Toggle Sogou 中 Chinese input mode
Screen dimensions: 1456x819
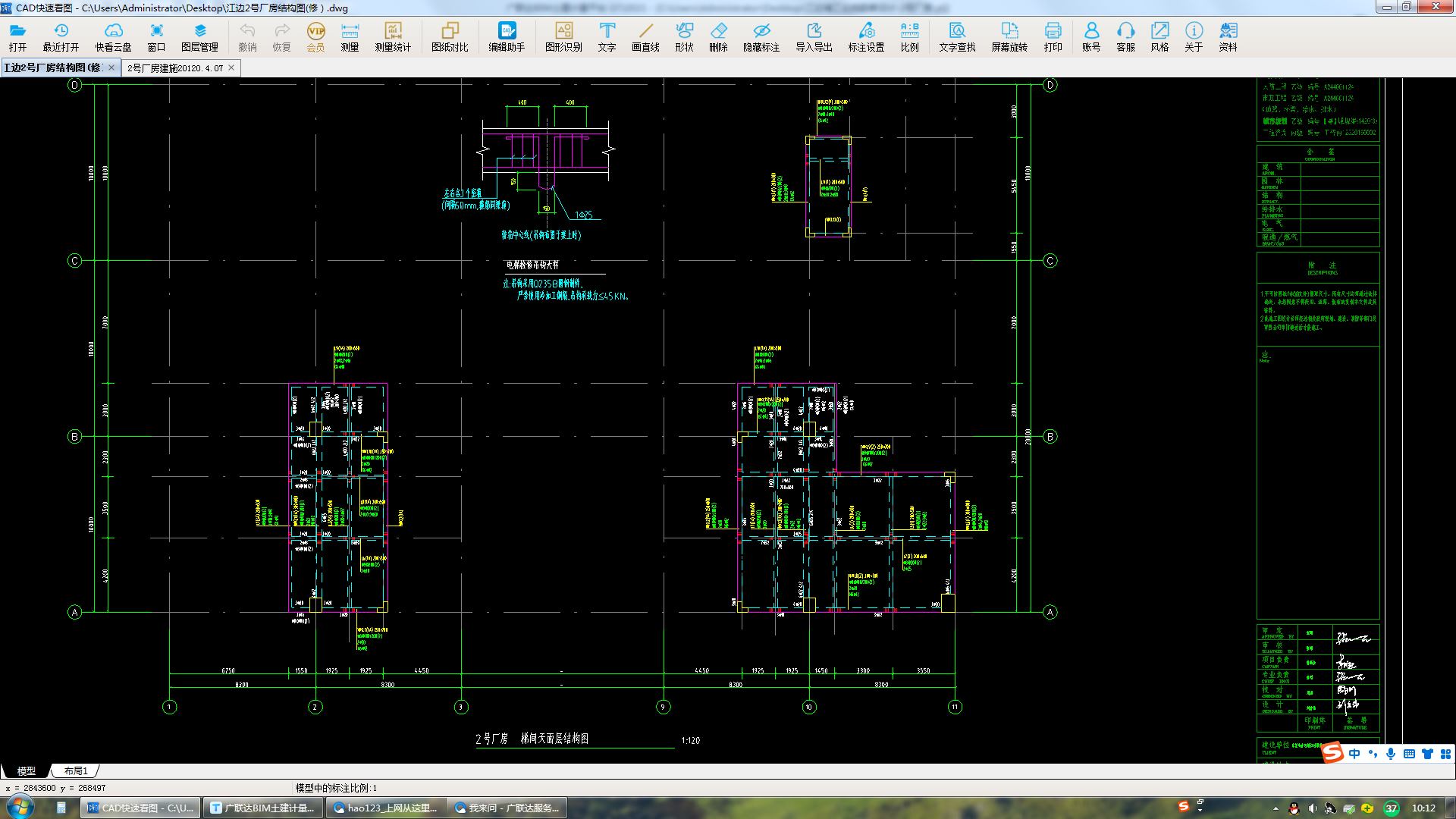coord(1354,754)
